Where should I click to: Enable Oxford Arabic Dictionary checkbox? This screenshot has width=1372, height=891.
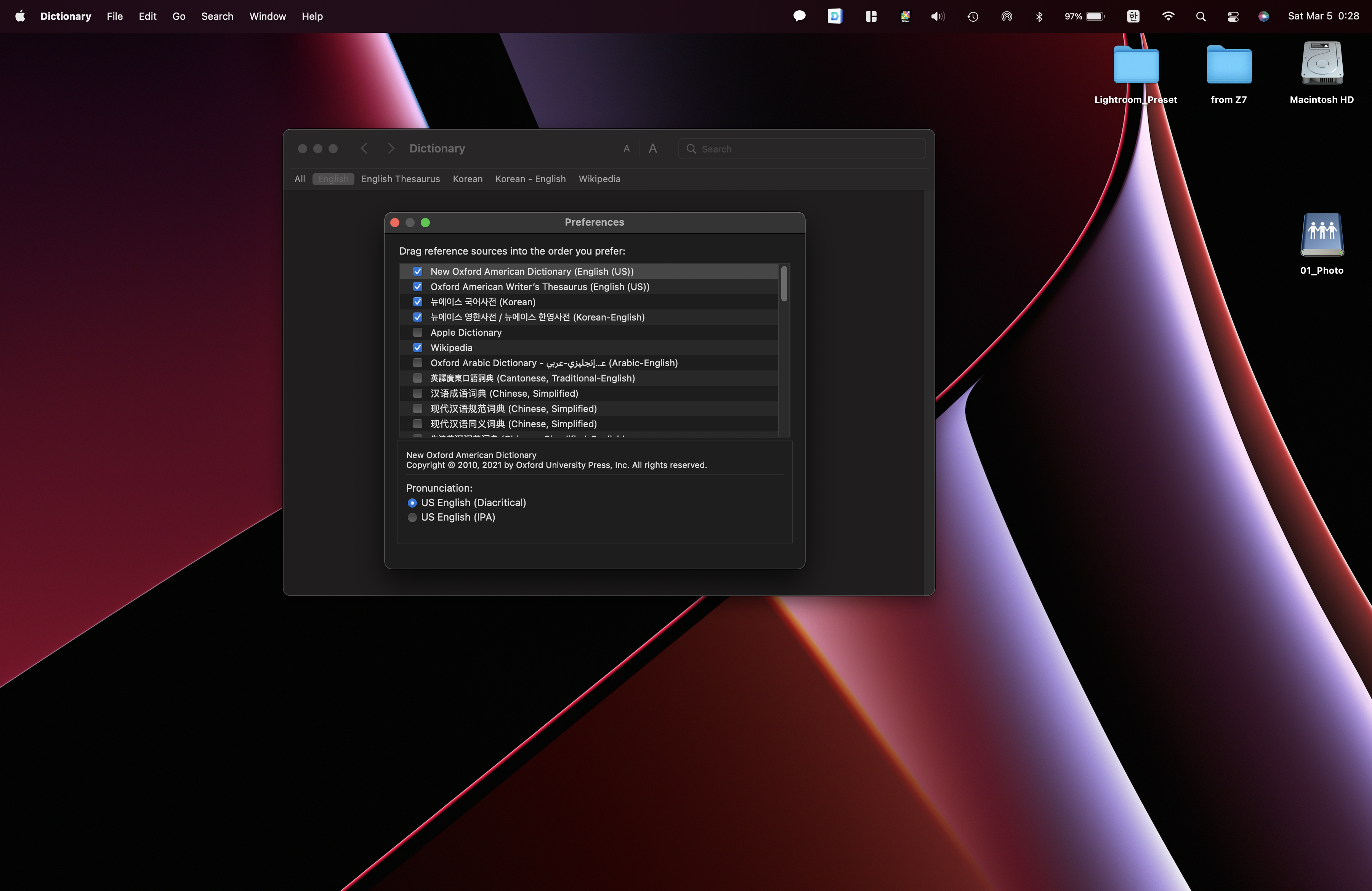[x=418, y=363]
